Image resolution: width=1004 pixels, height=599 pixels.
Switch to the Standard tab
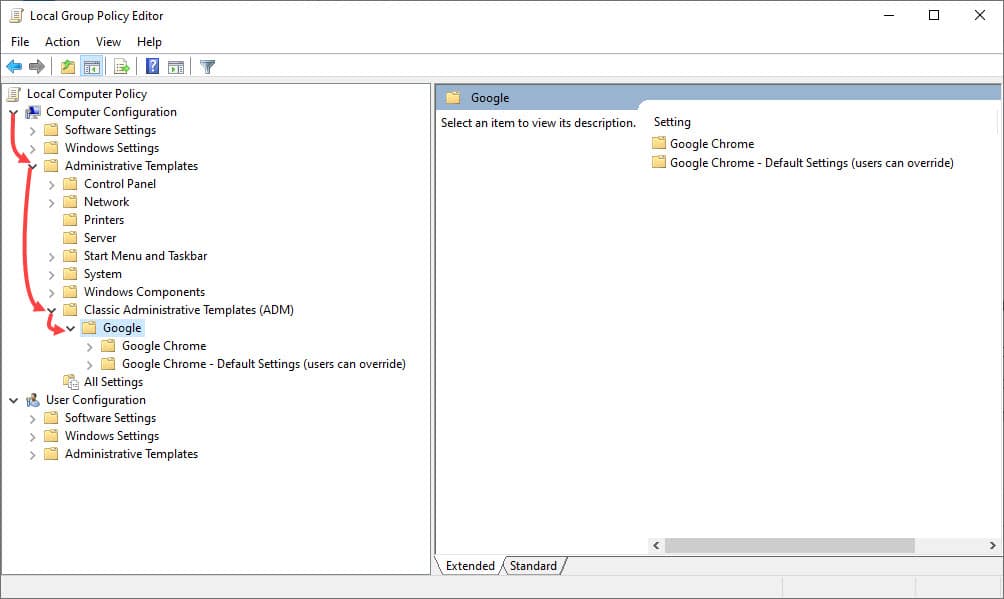point(533,566)
